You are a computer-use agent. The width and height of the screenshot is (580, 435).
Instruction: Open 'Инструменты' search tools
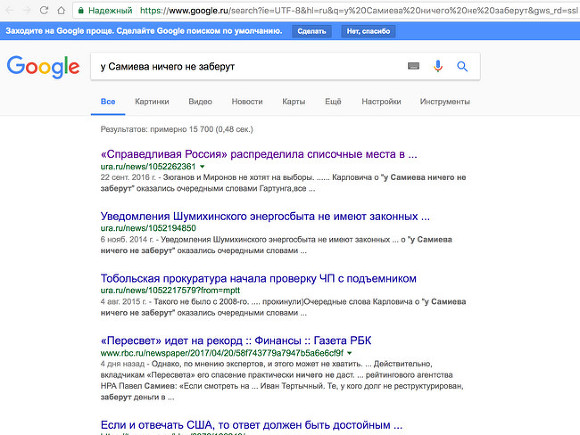(x=445, y=102)
